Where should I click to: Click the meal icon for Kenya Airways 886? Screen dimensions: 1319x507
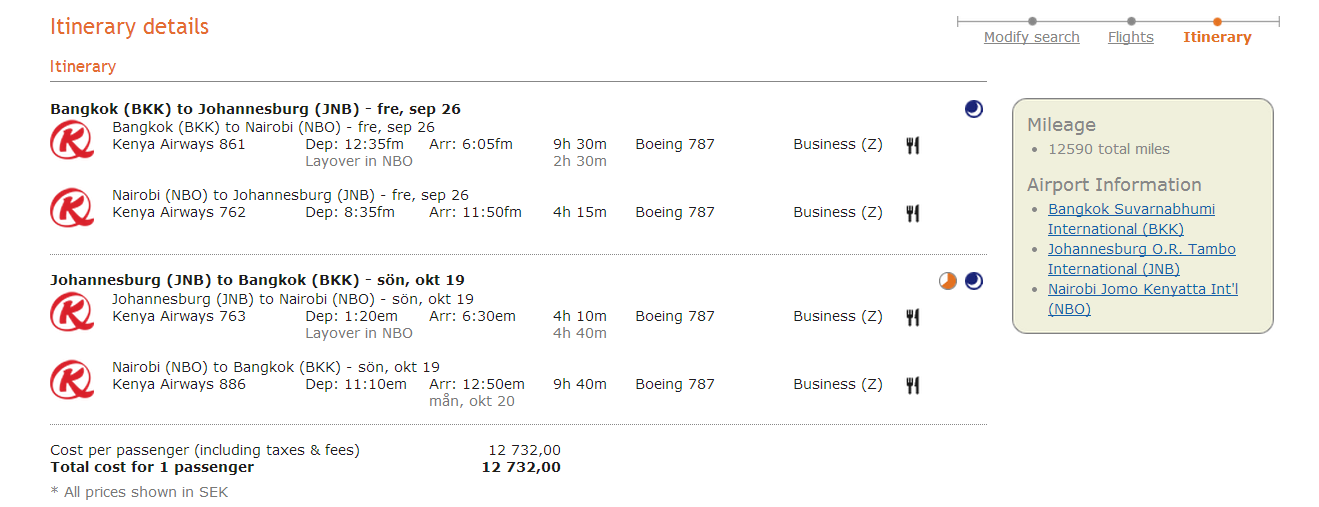(912, 385)
